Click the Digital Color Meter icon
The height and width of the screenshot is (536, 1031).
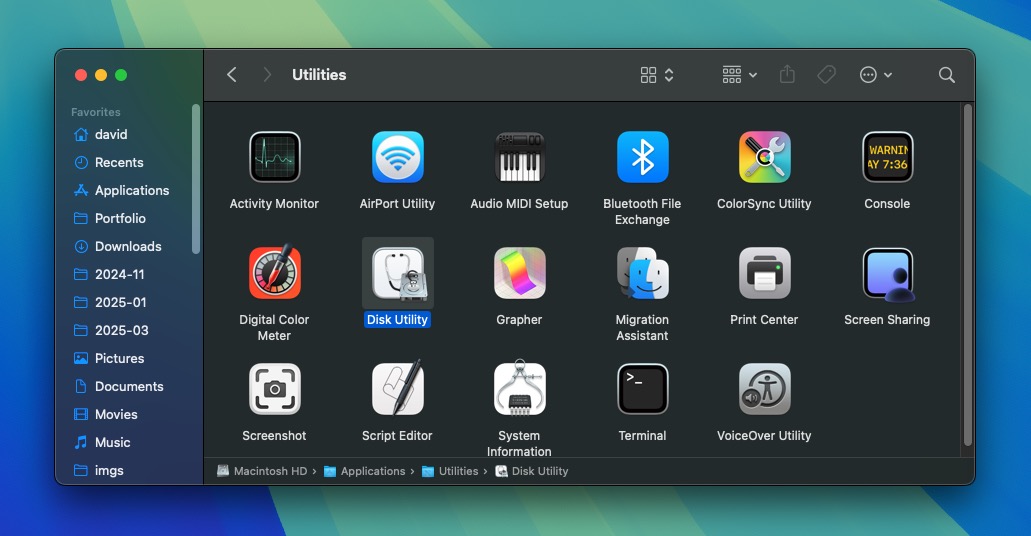pyautogui.click(x=275, y=272)
